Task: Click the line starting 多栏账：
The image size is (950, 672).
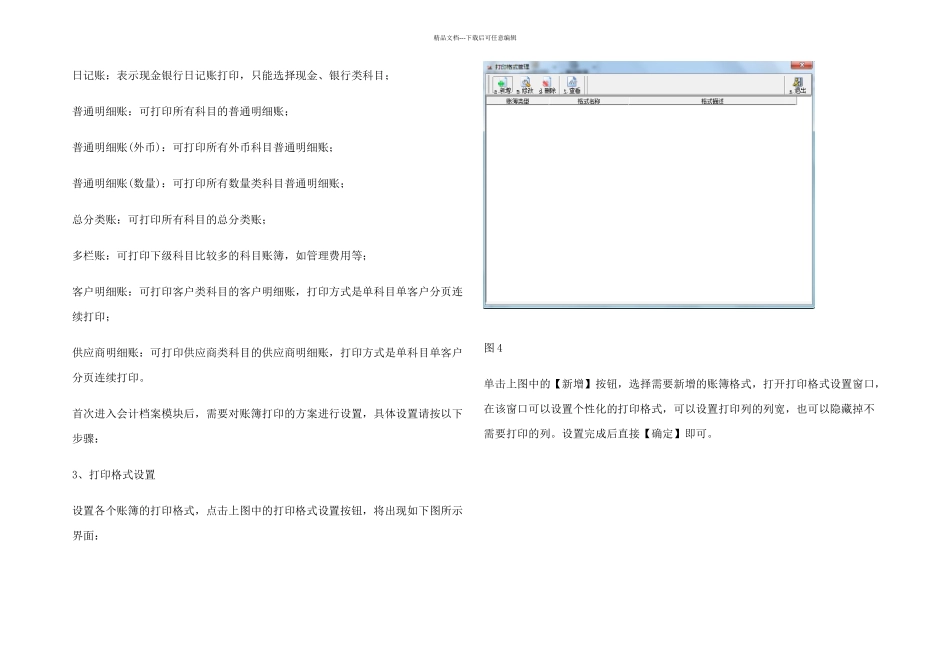Action: 219,256
